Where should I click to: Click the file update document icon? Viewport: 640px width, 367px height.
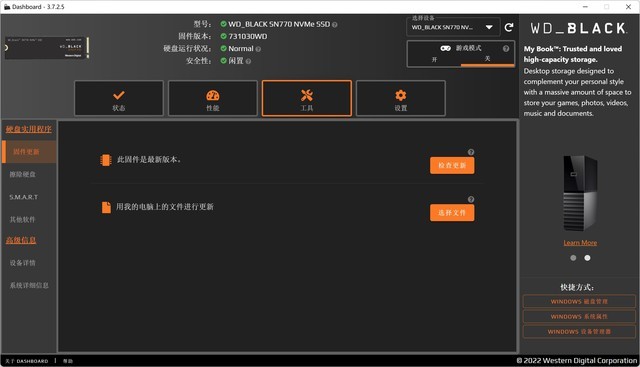[x=106, y=207]
